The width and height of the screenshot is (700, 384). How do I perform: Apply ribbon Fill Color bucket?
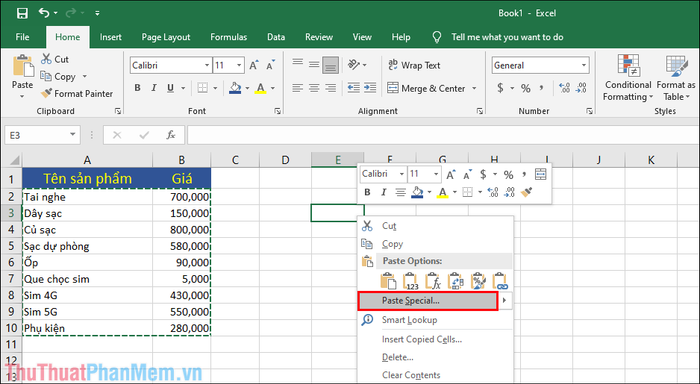point(235,88)
